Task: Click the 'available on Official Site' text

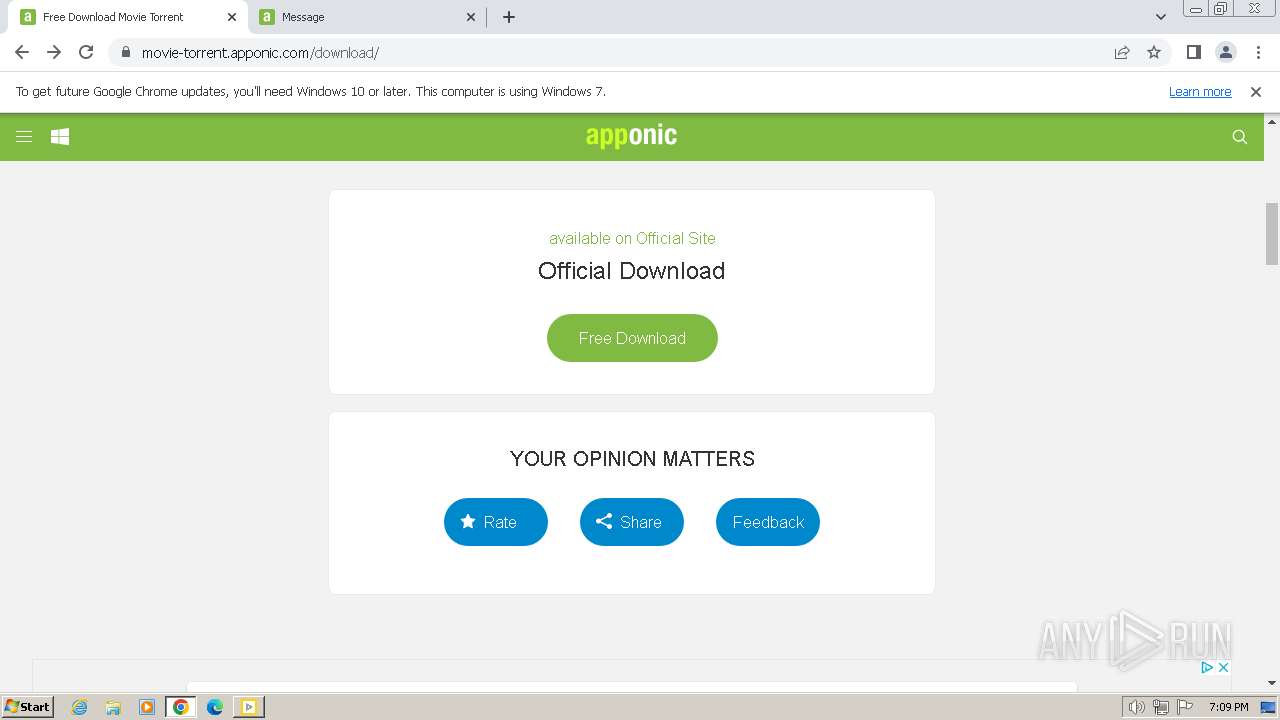Action: pos(632,238)
